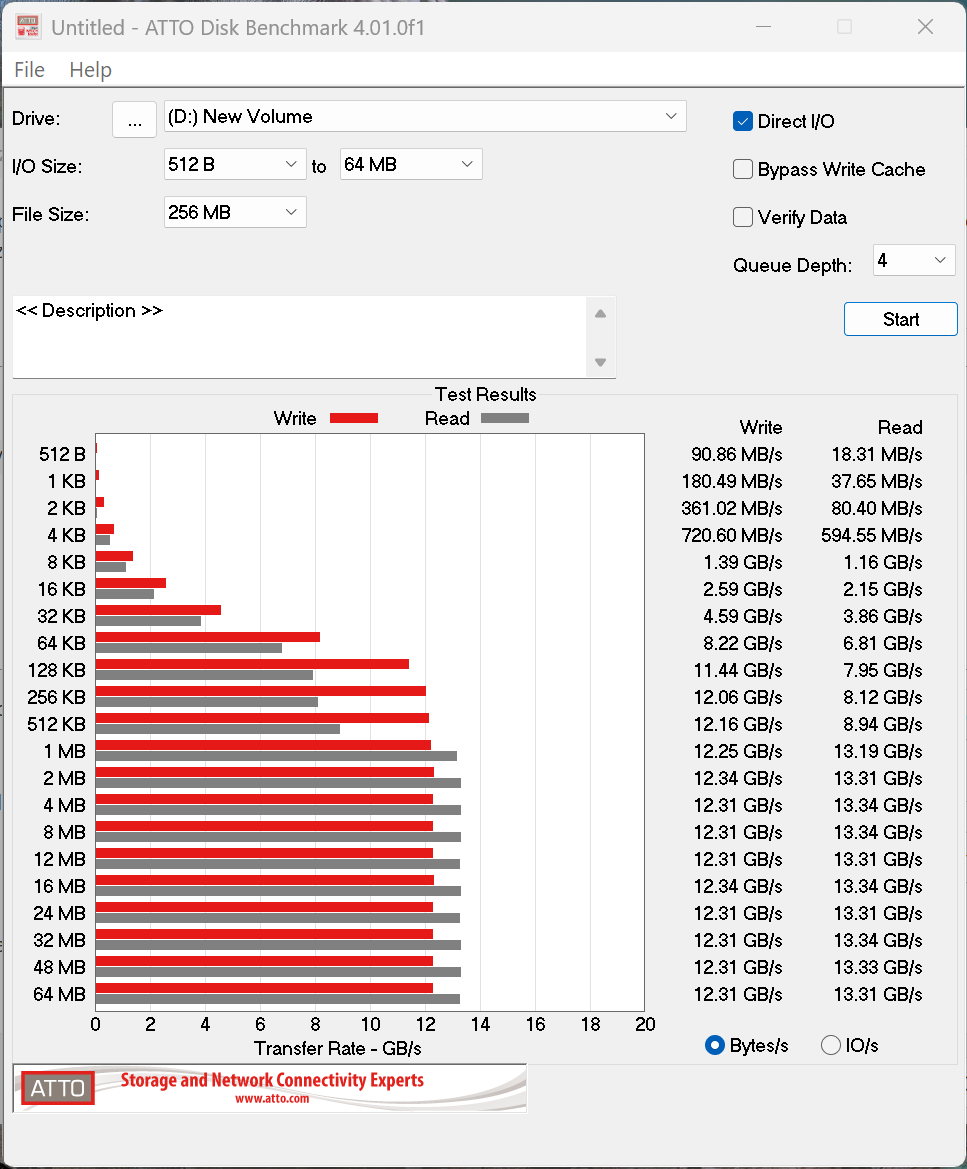967x1169 pixels.
Task: Open the minimum I/O Size 512 B dropdown
Action: coord(235,164)
